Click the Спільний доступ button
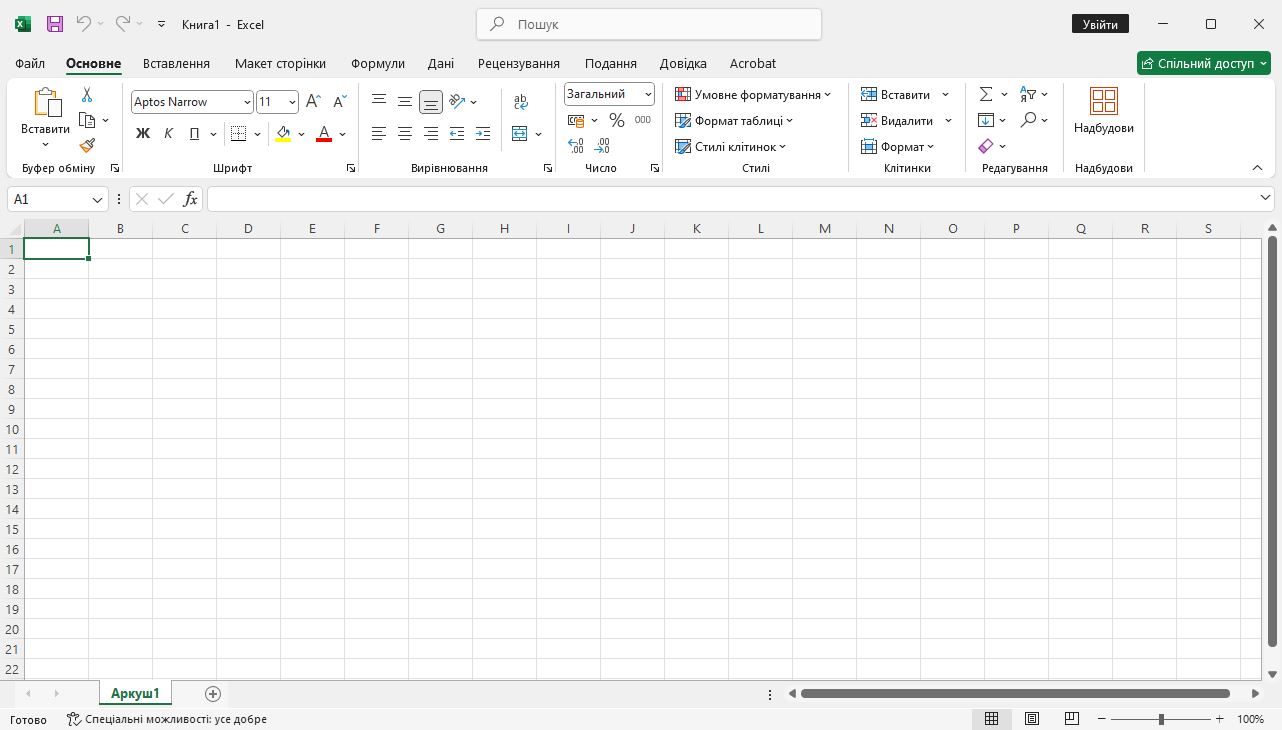Image resolution: width=1282 pixels, height=730 pixels. [1203, 63]
